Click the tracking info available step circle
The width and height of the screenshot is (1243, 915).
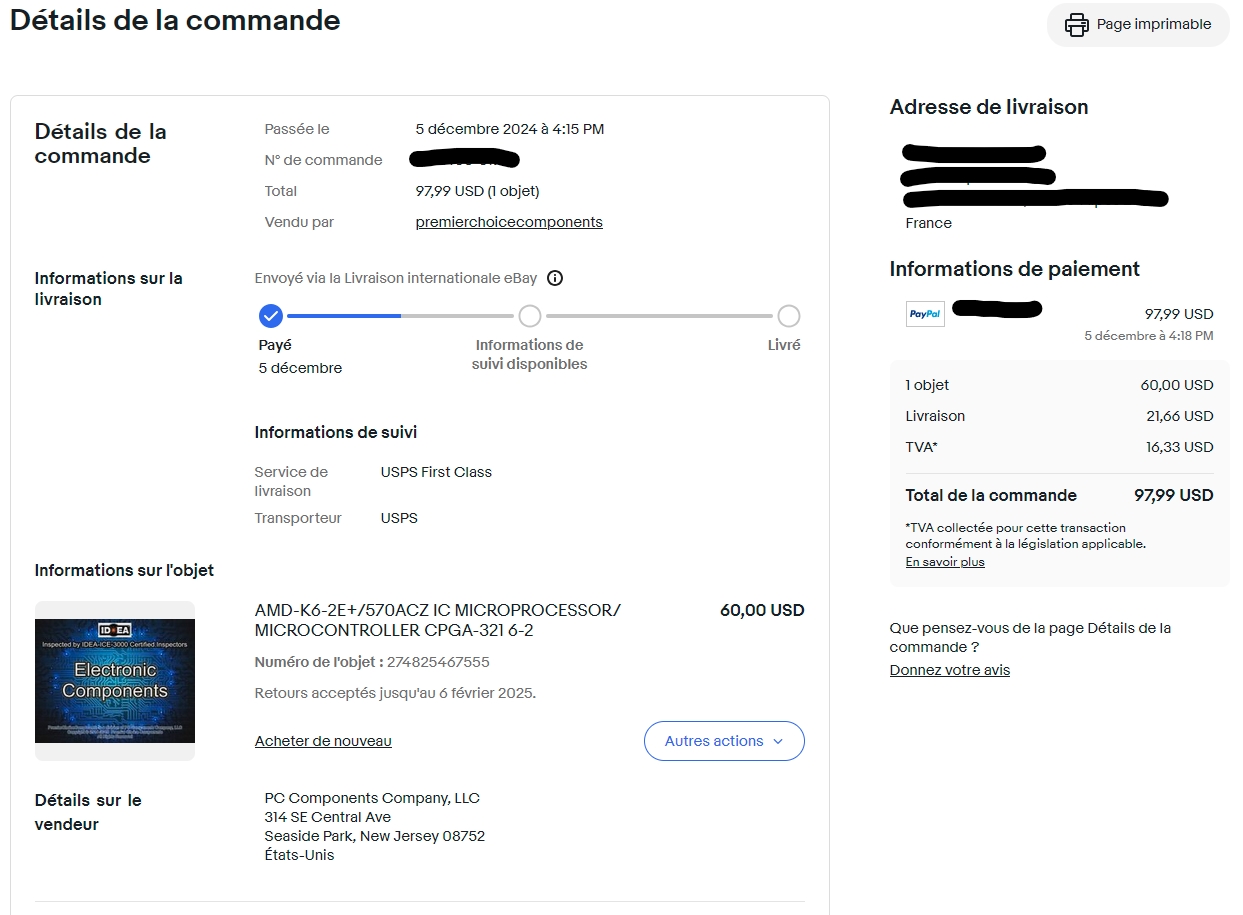pos(530,316)
